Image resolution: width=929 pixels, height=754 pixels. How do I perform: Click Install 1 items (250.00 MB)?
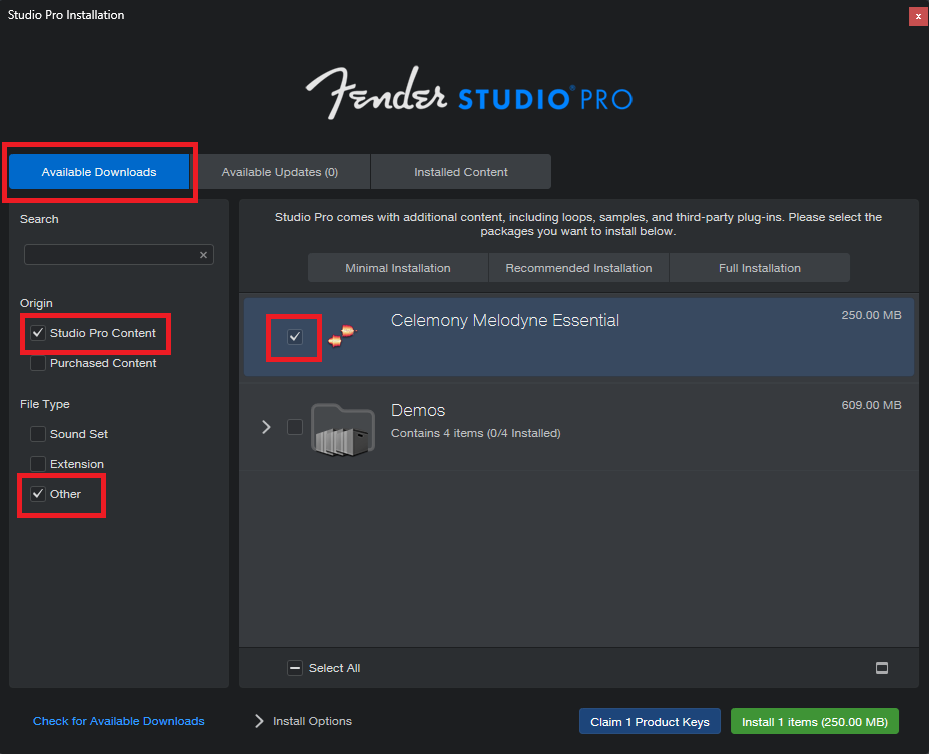pos(815,721)
